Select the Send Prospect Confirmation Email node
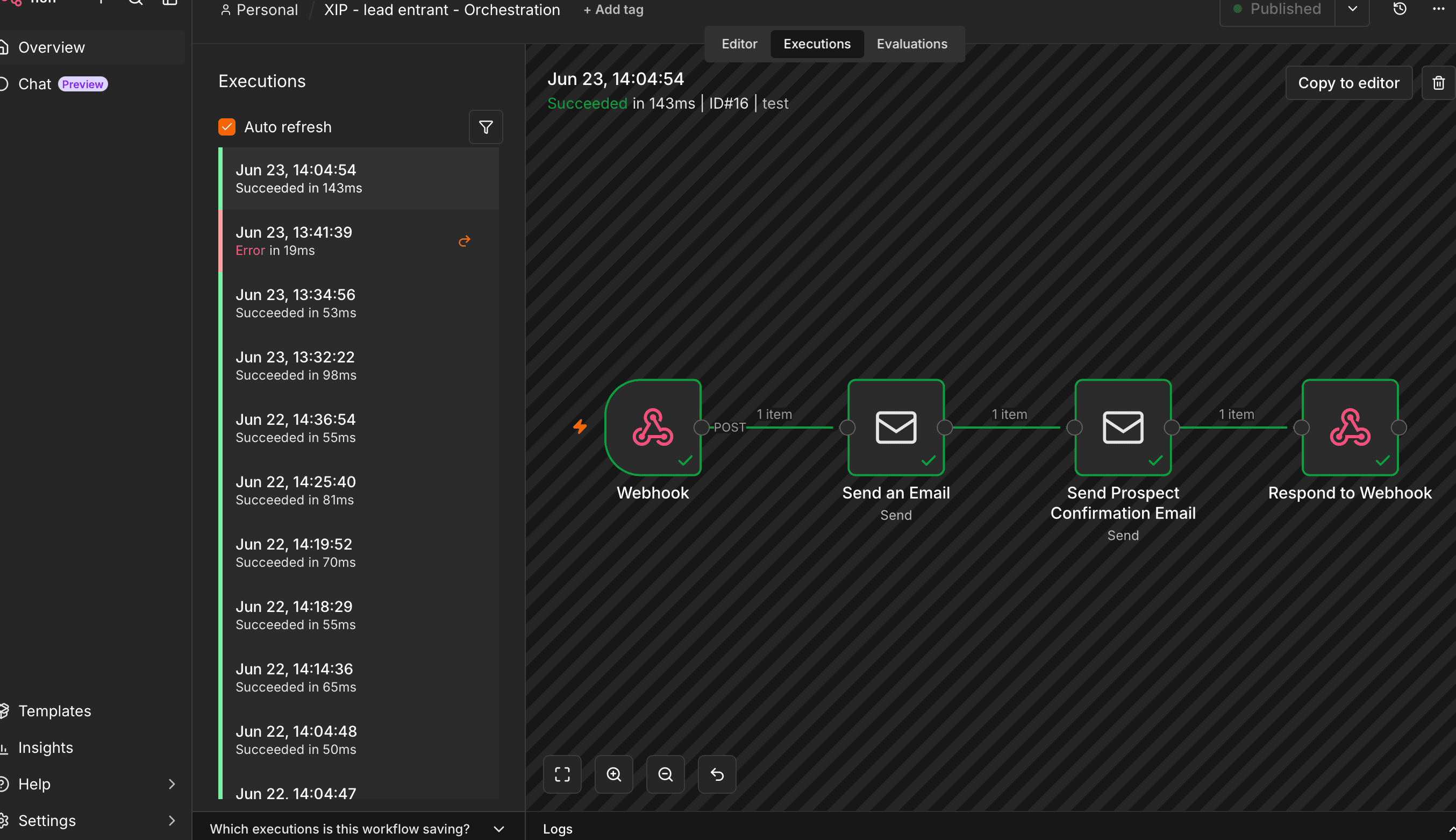 point(1123,428)
